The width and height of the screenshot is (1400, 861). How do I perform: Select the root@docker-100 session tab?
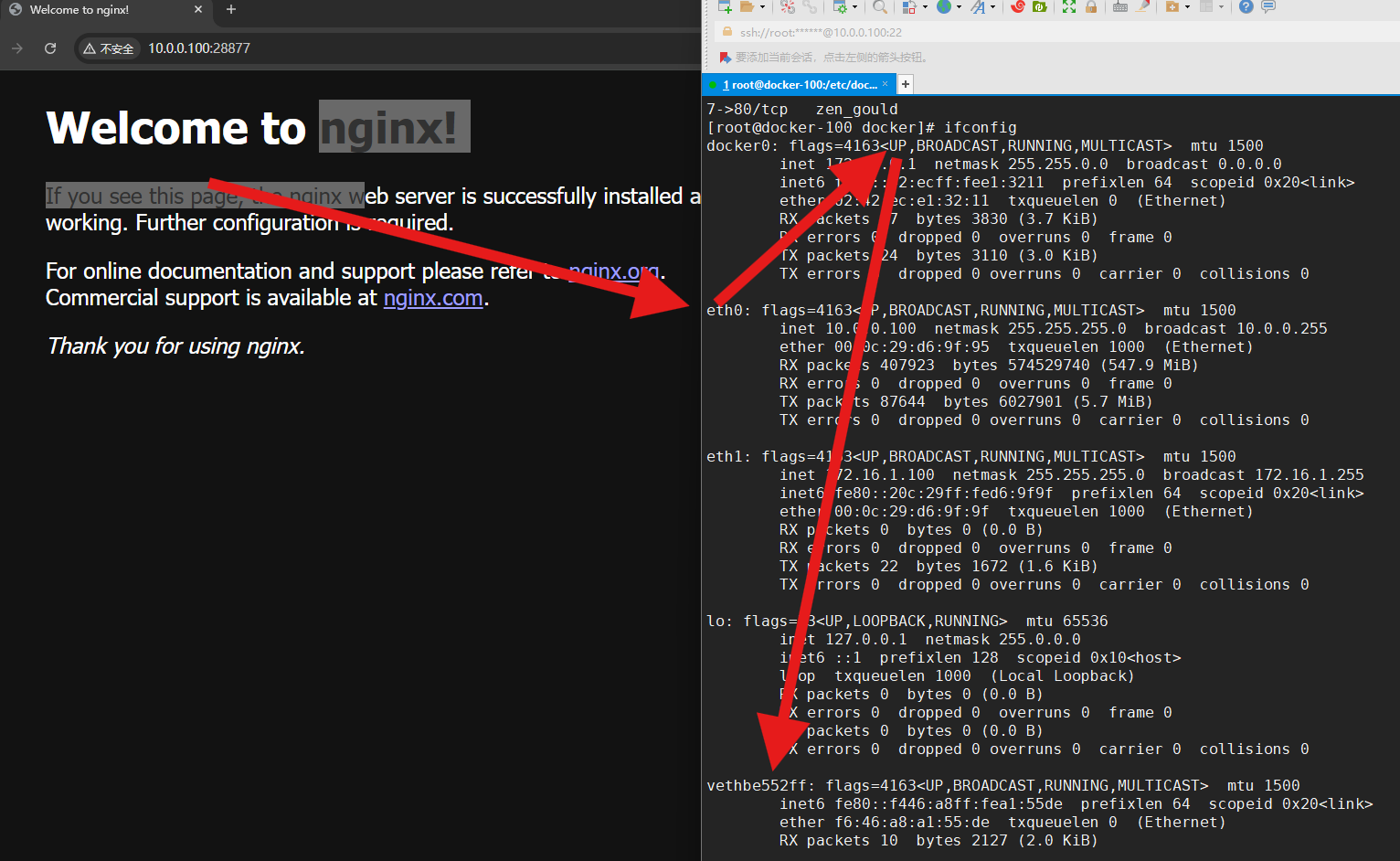pyautogui.click(x=799, y=85)
